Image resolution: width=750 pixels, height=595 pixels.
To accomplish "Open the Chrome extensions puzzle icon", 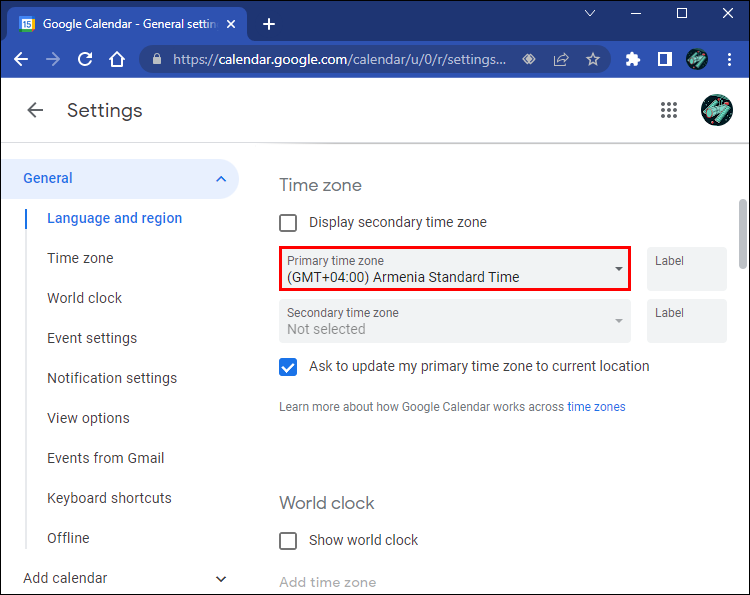I will 632,59.
